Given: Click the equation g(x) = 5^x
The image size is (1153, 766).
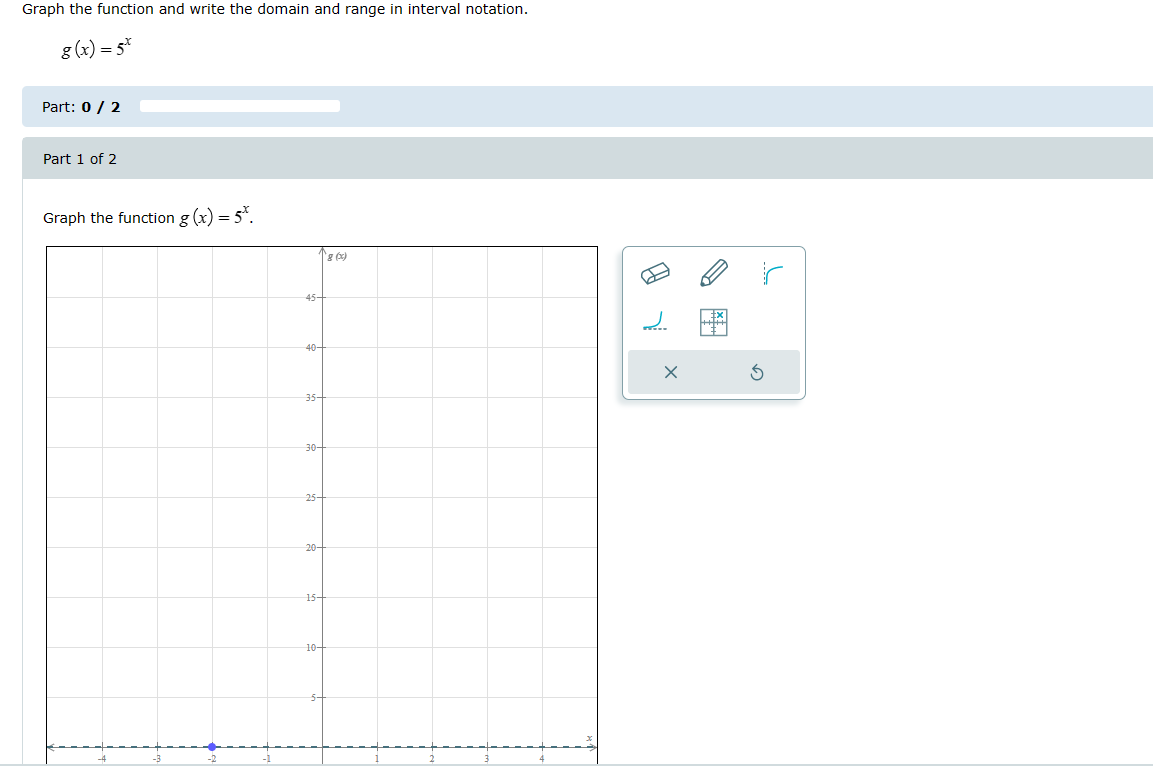Looking at the screenshot, I should (95, 45).
